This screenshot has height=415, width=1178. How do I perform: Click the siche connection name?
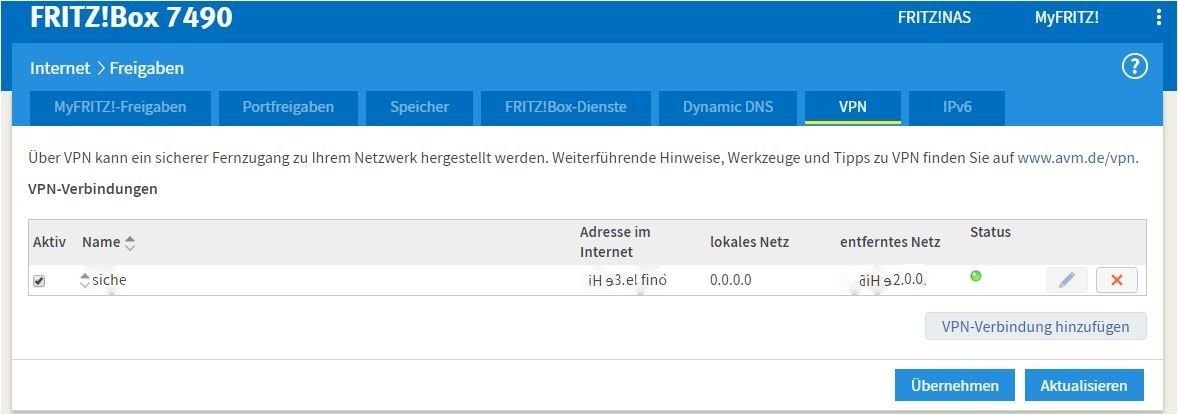point(109,280)
